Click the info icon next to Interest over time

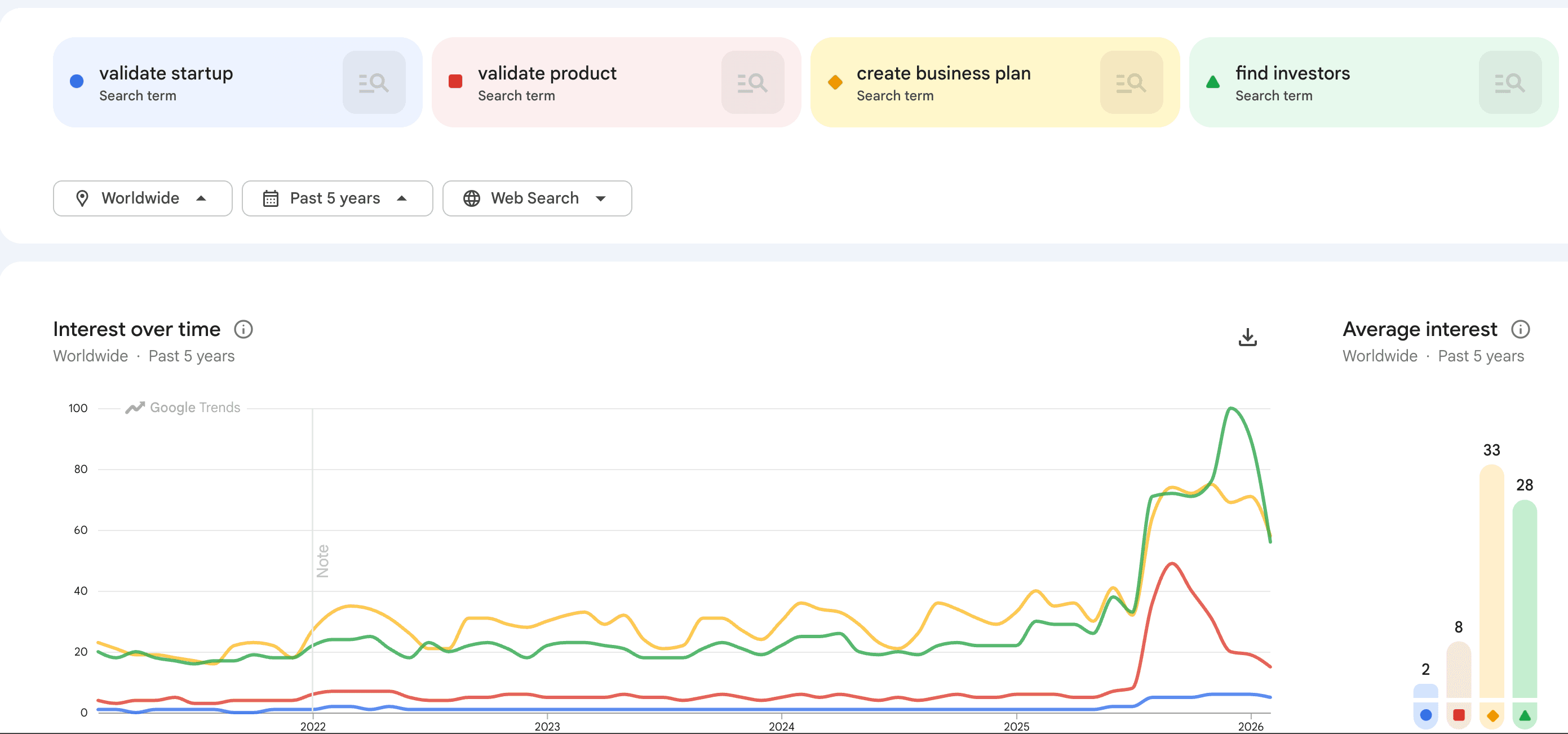click(243, 329)
